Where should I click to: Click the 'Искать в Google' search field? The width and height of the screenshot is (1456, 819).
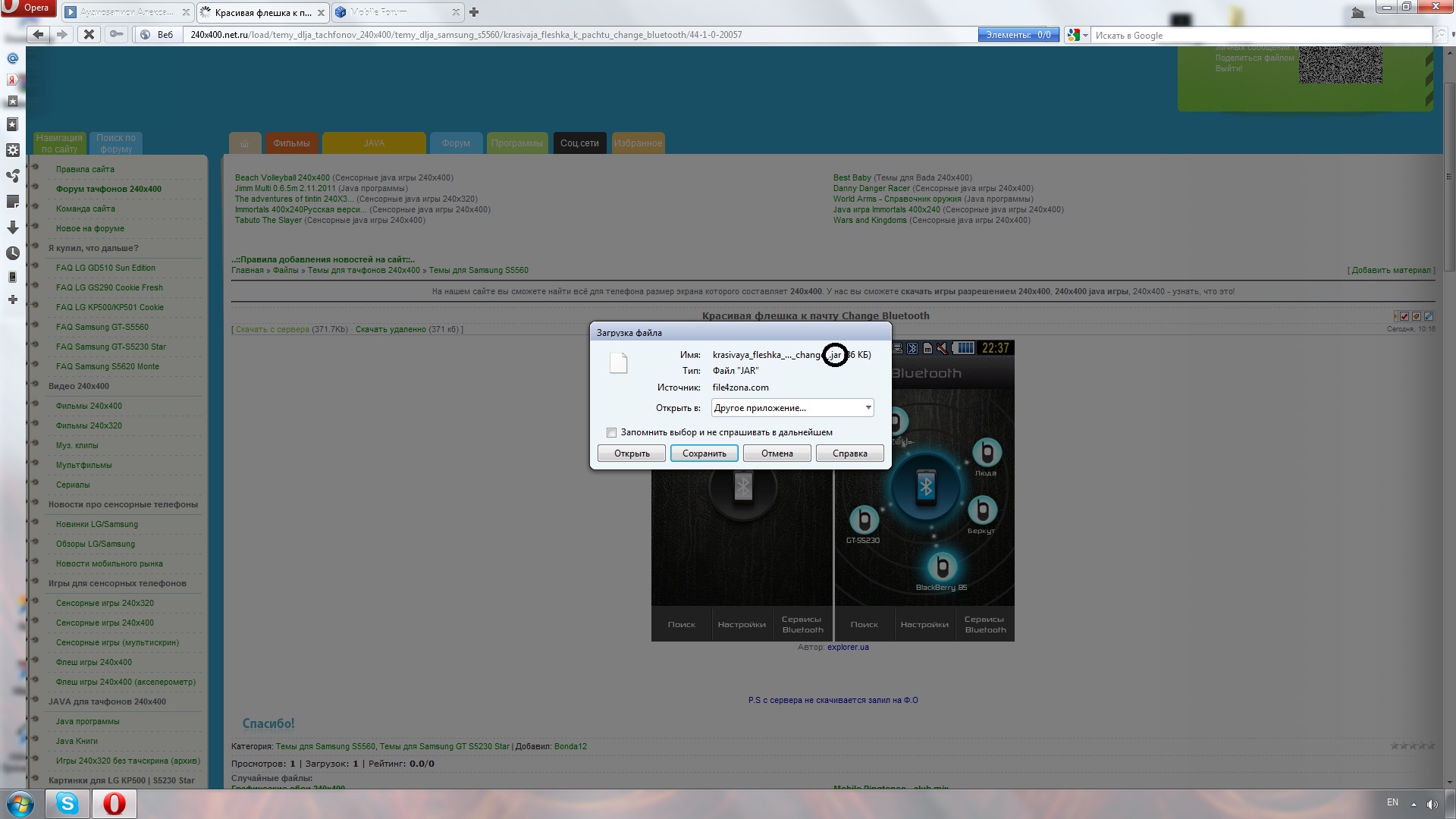tap(1261, 35)
